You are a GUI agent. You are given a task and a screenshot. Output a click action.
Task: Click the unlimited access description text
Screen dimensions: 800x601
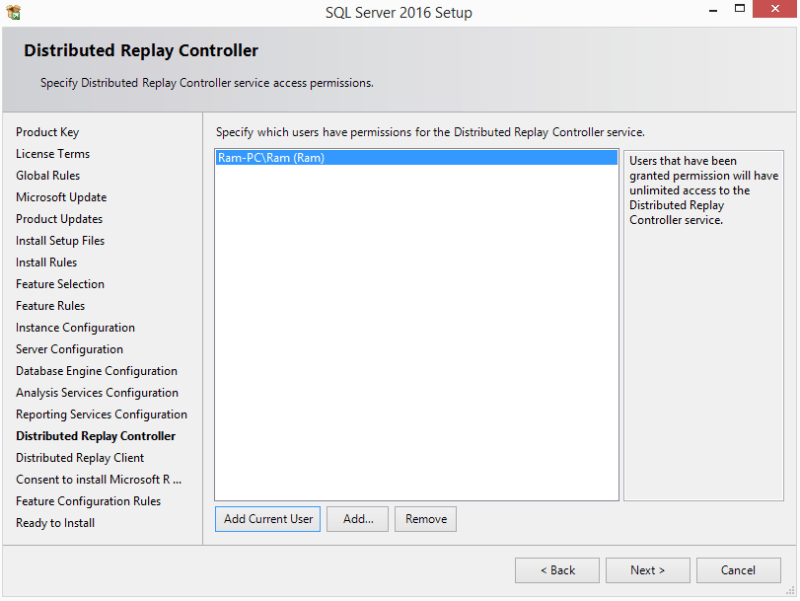(704, 190)
